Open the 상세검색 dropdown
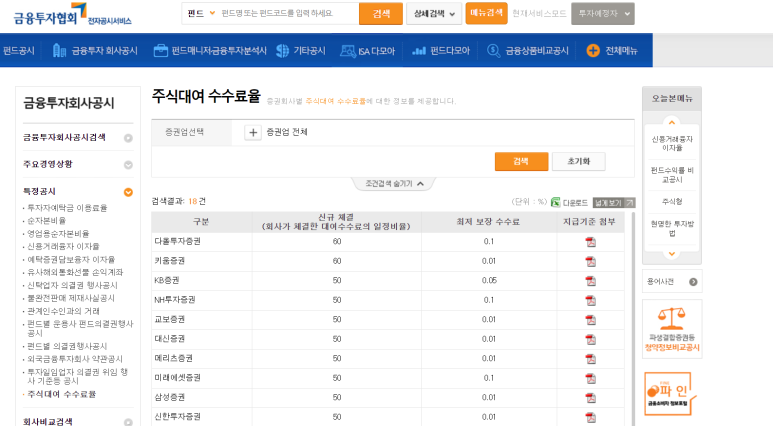Screen dimensions: 773x426 434,14
